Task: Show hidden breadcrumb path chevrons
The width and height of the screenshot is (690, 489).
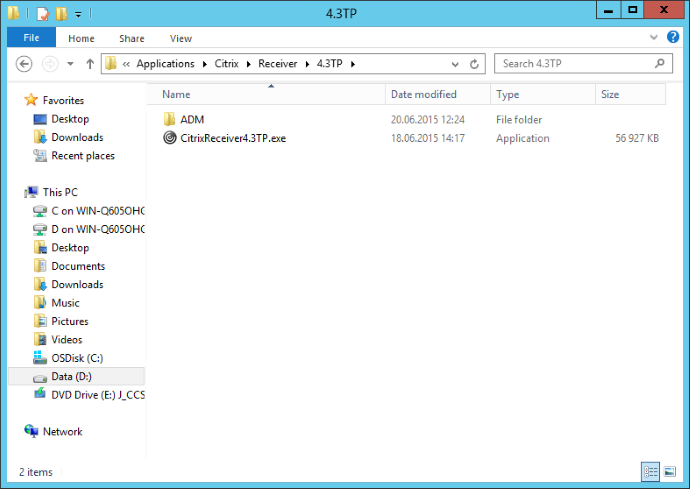Action: (126, 64)
